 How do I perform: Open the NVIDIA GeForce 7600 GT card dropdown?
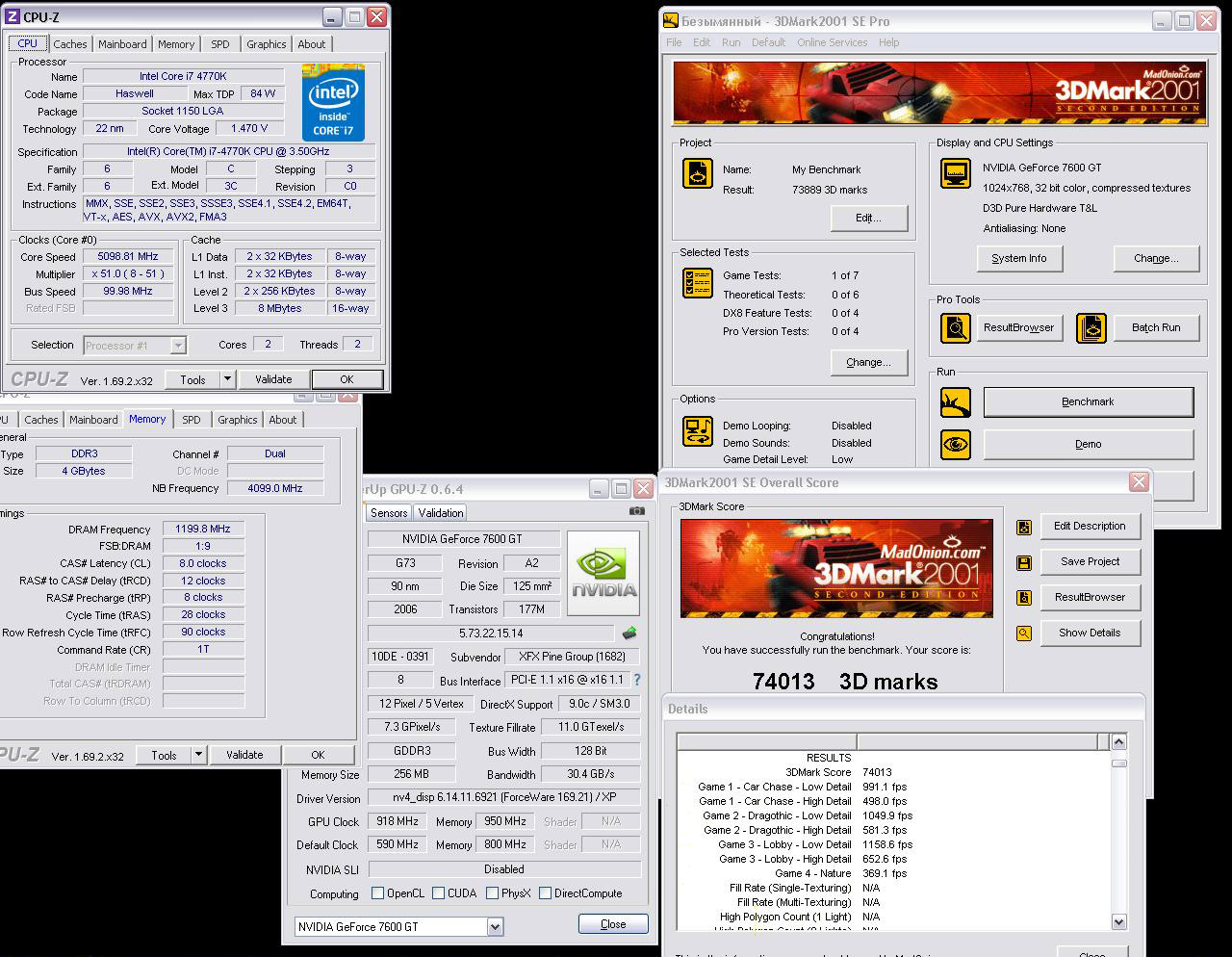tap(495, 927)
